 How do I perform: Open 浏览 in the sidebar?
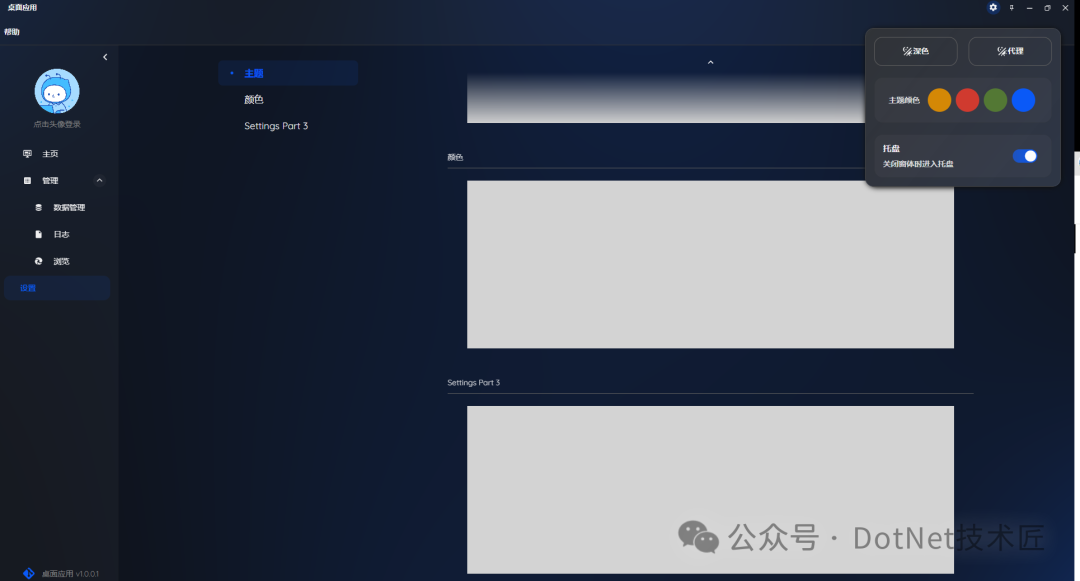coord(57,261)
